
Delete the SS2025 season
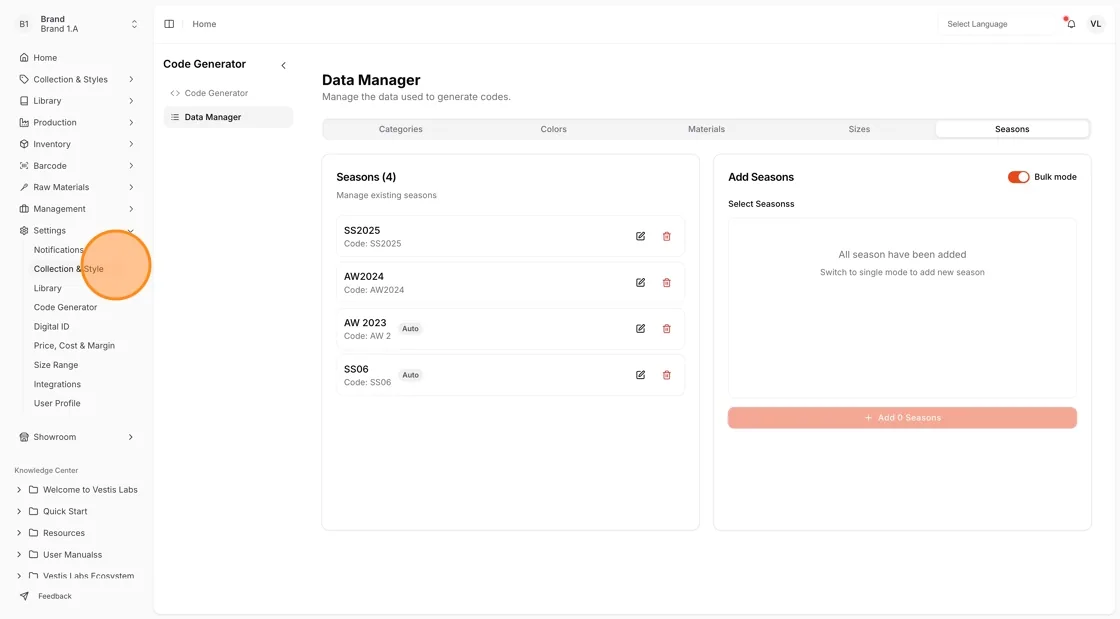click(666, 236)
